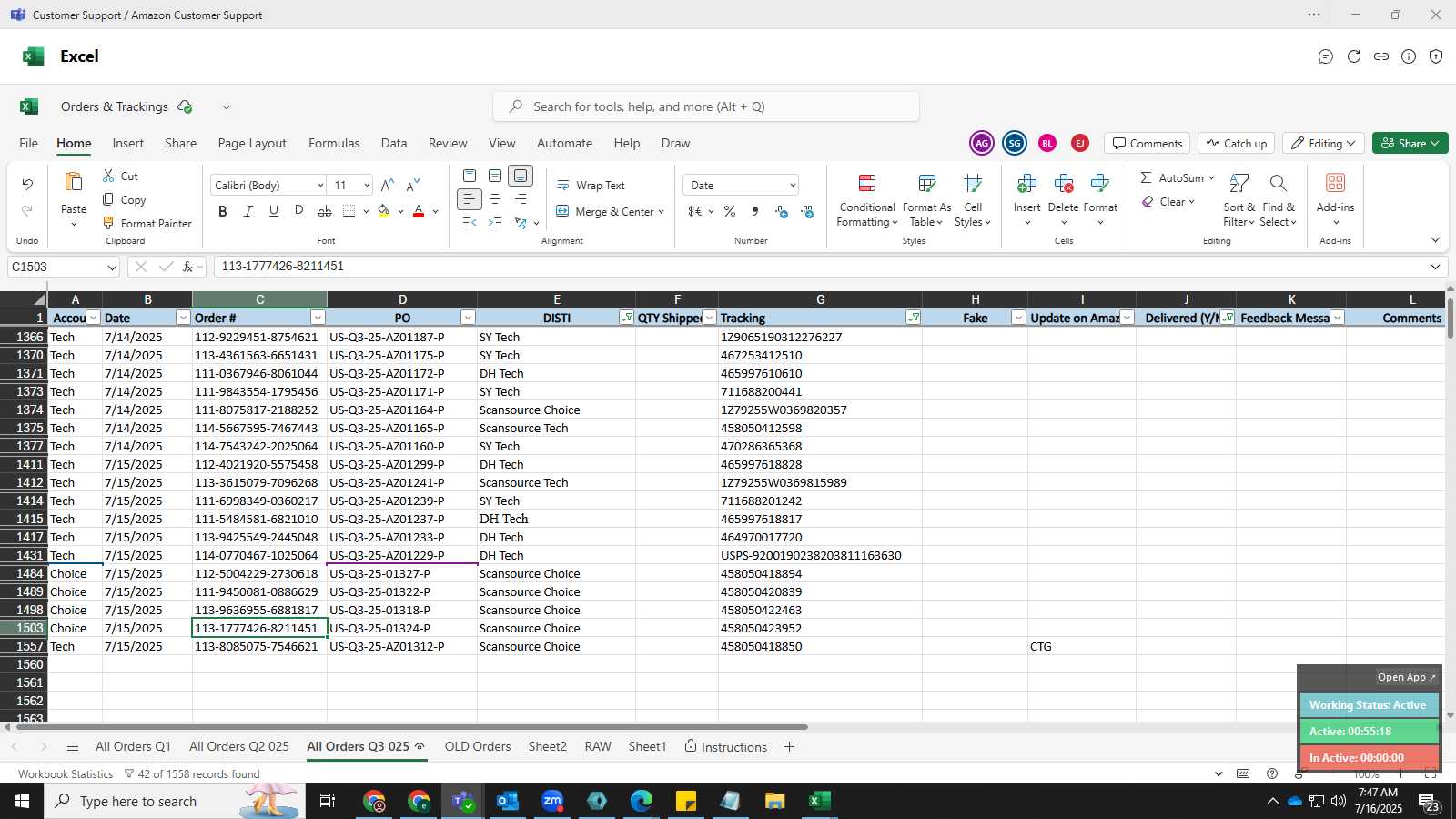The width and height of the screenshot is (1456, 819).
Task: Click Open App link in overlay
Action: click(1406, 677)
